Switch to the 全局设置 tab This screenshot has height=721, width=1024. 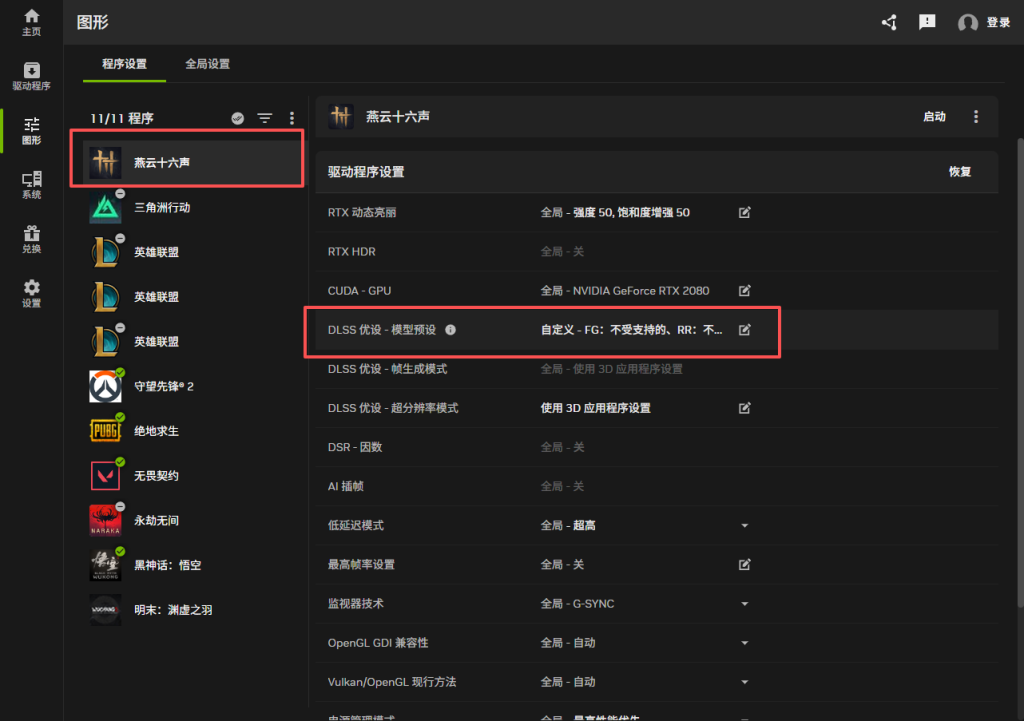[207, 64]
